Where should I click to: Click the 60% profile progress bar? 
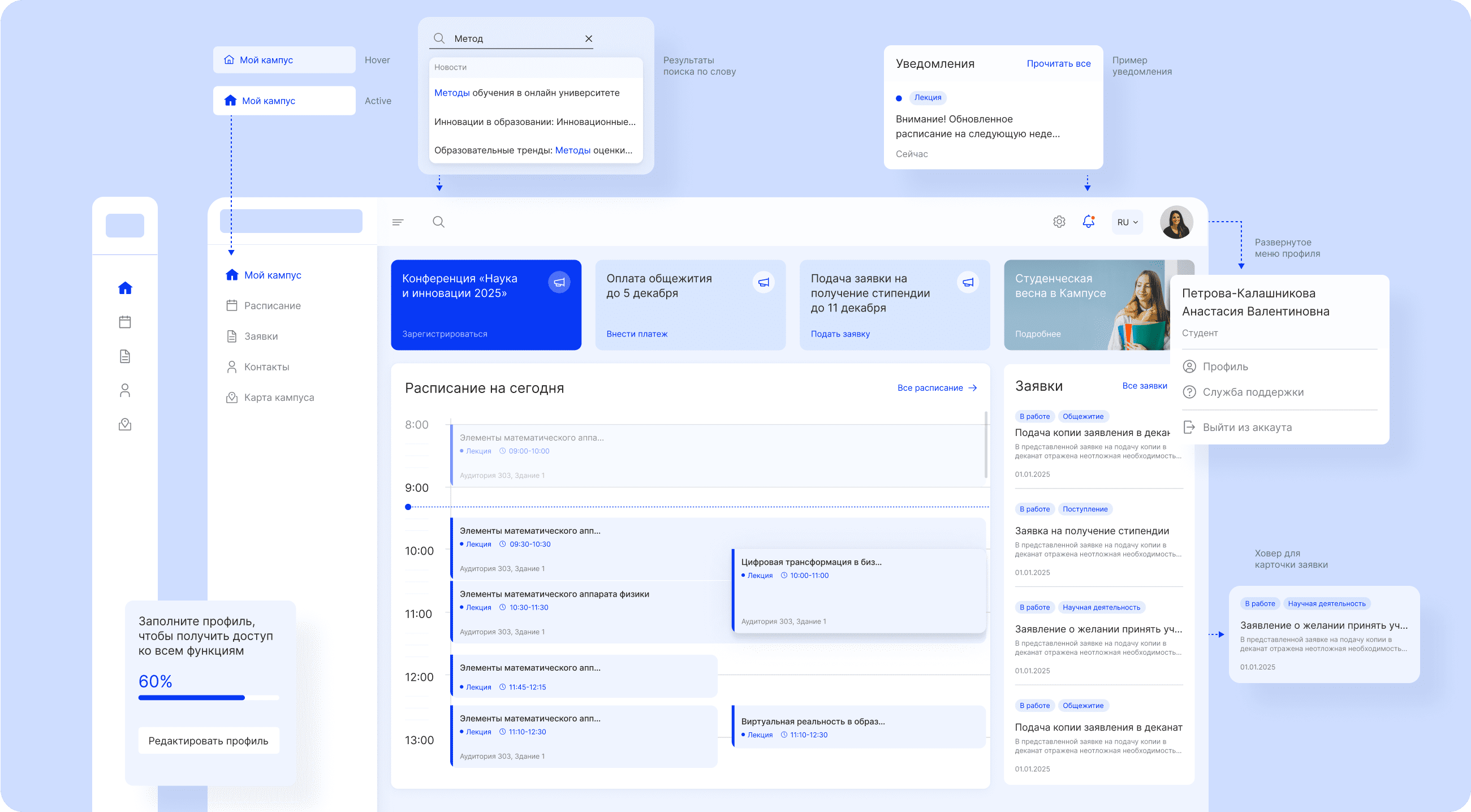pyautogui.click(x=209, y=697)
